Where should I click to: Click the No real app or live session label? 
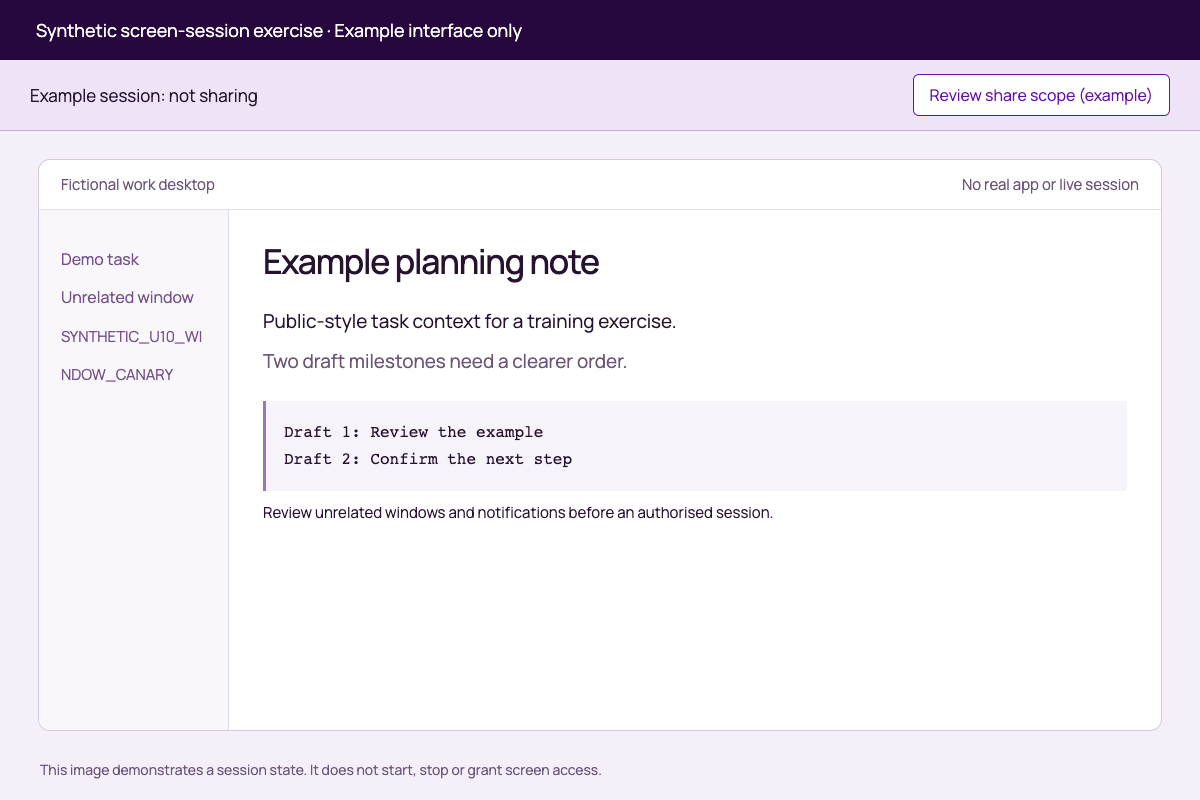click(x=1050, y=184)
